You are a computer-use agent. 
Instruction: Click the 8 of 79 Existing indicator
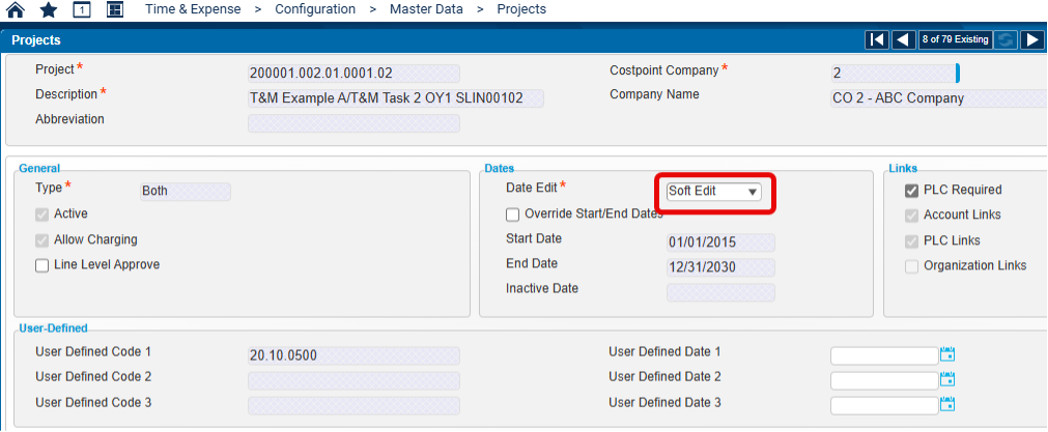pyautogui.click(x=954, y=40)
